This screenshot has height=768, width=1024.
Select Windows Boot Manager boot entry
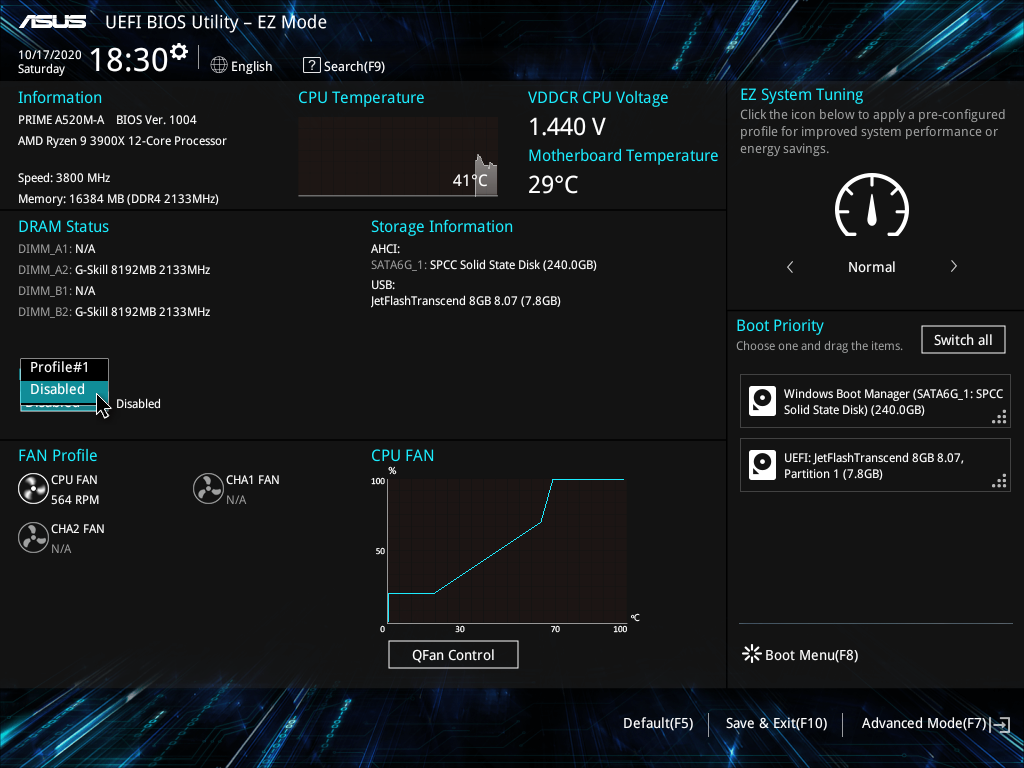(875, 402)
